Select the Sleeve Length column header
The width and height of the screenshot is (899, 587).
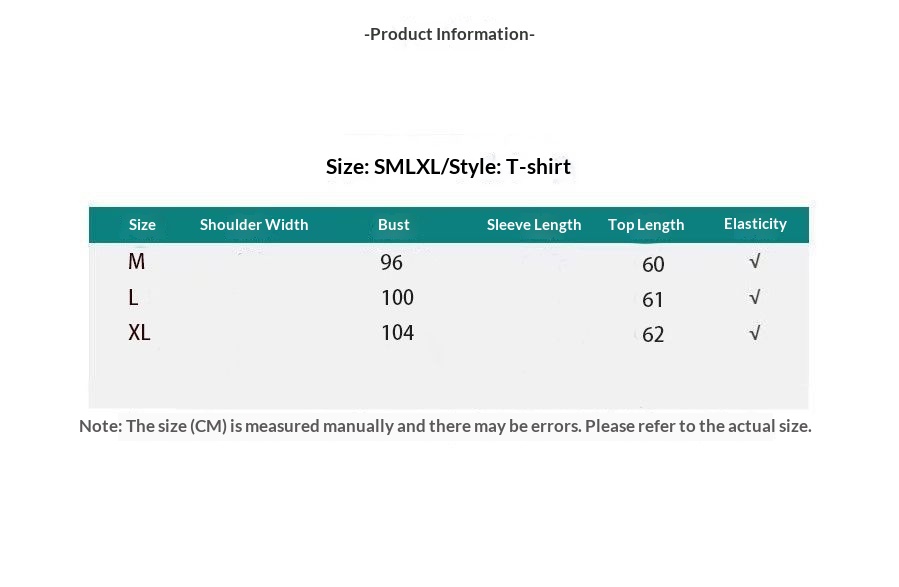pos(534,225)
